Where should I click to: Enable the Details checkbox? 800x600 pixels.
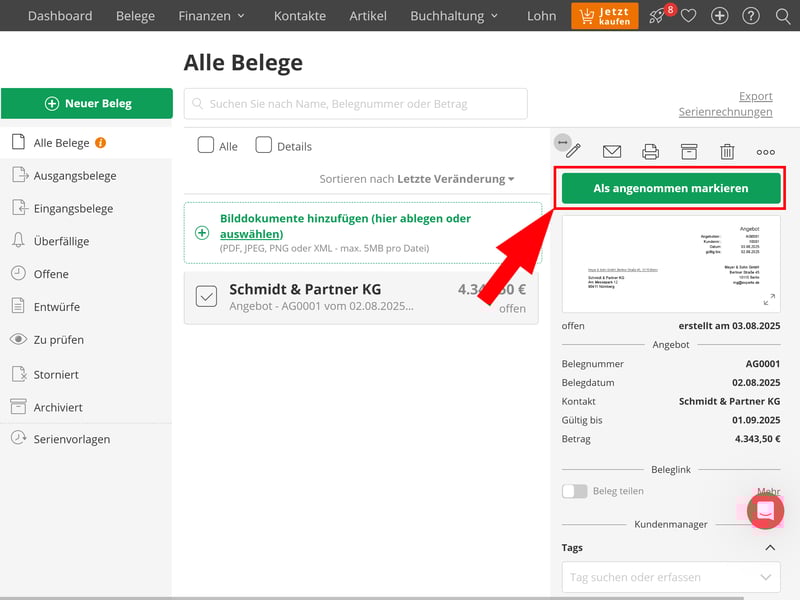[x=264, y=145]
